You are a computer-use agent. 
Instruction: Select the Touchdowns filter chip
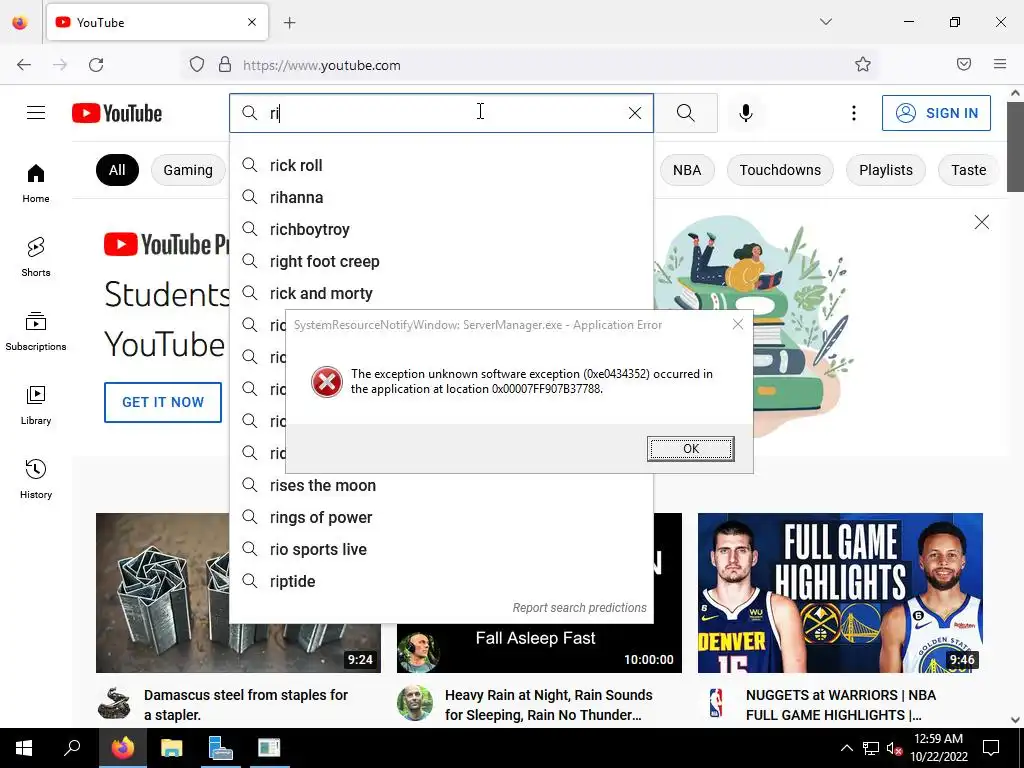(780, 170)
